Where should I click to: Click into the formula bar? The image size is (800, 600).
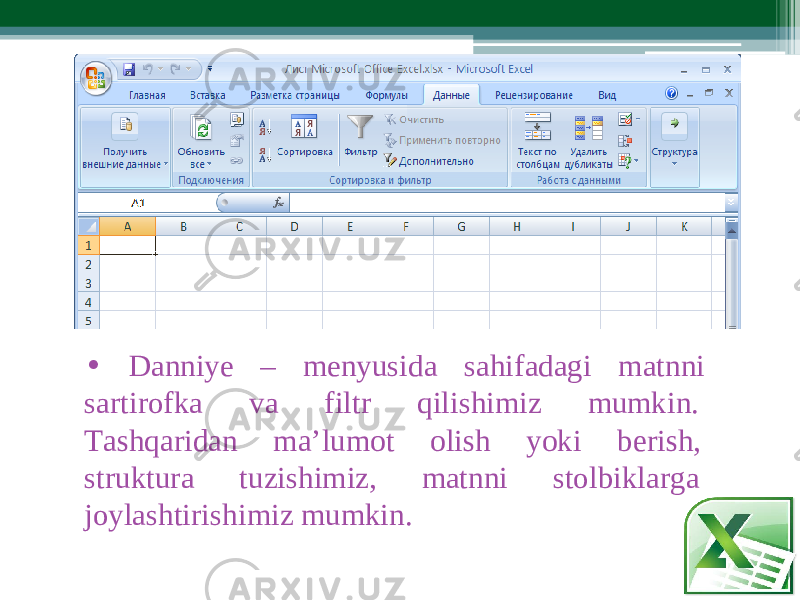(x=507, y=203)
